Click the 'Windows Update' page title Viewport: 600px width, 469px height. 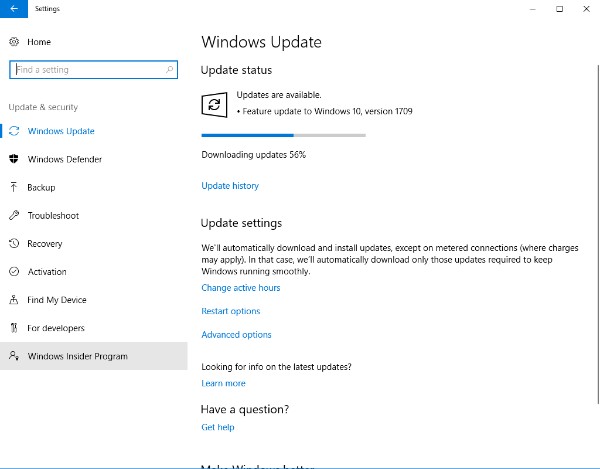tap(261, 42)
